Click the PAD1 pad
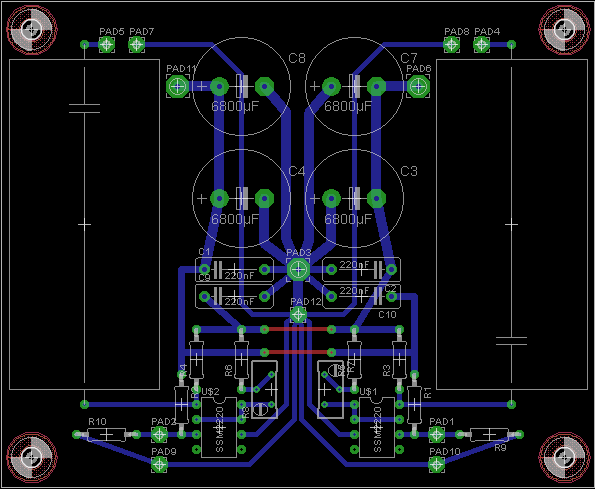Image resolution: width=595 pixels, height=489 pixels. [436, 434]
